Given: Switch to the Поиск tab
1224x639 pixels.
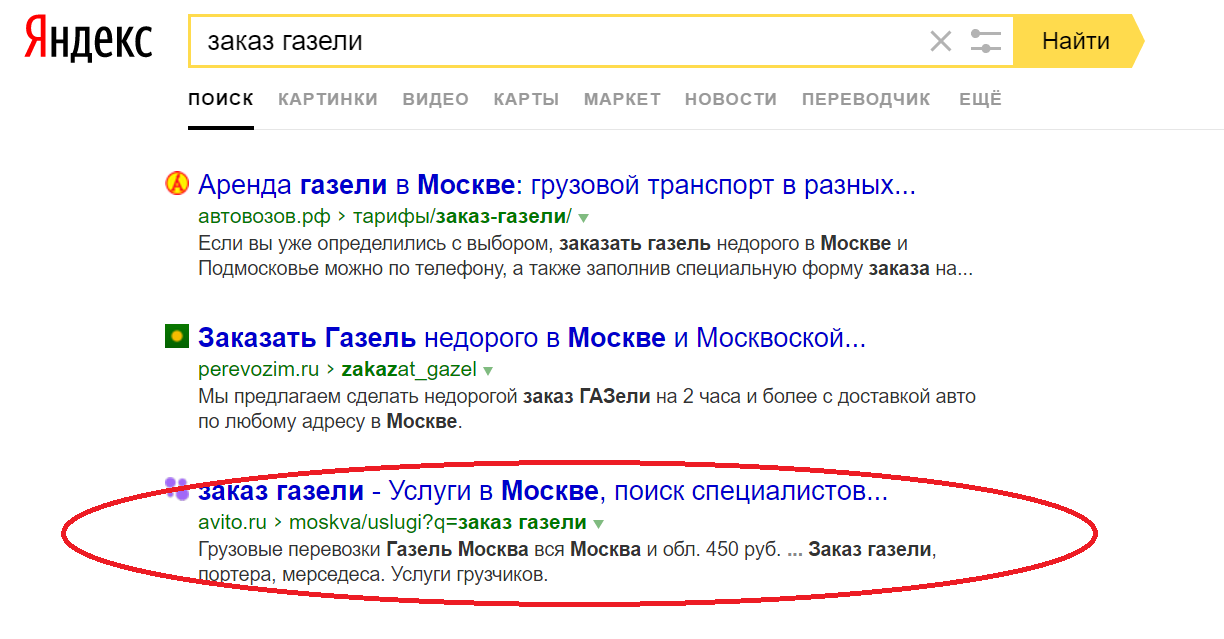Looking at the screenshot, I should [221, 99].
